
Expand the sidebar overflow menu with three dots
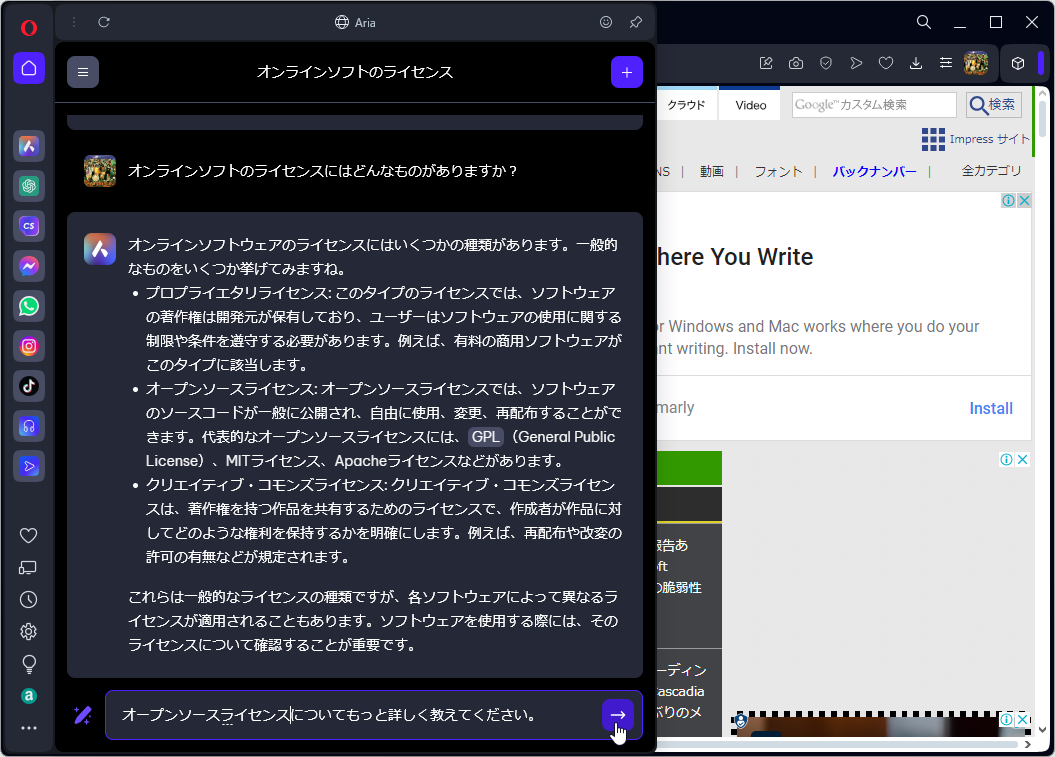coord(28,727)
